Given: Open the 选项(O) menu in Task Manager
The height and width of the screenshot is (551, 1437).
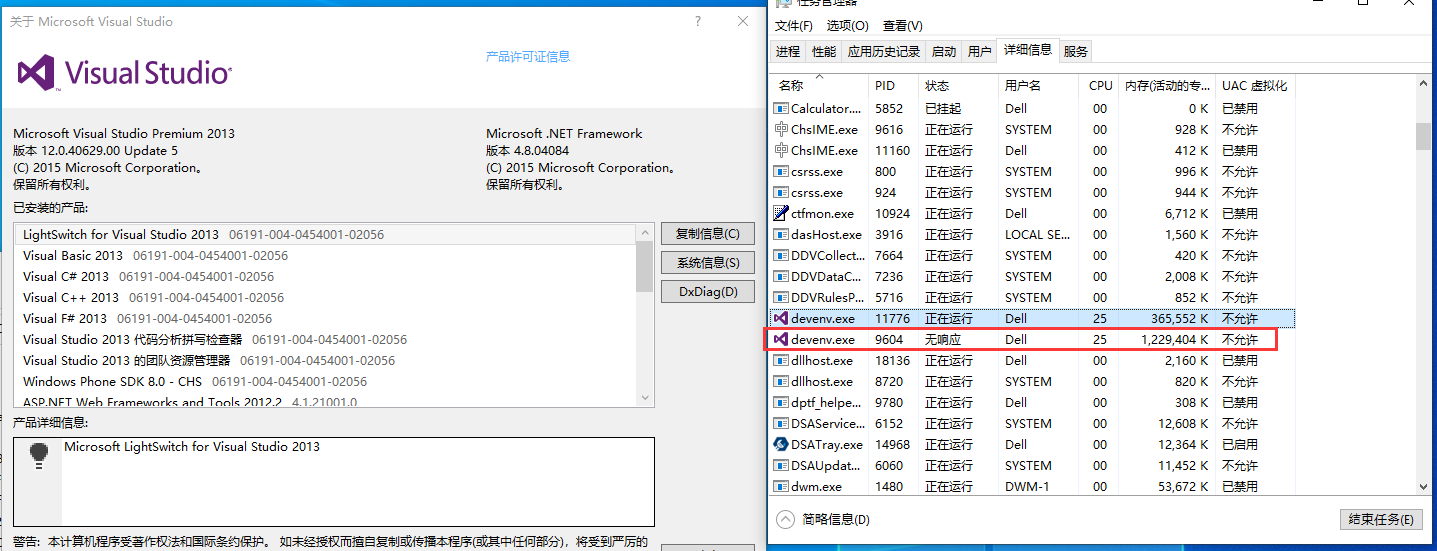Looking at the screenshot, I should [x=847, y=25].
